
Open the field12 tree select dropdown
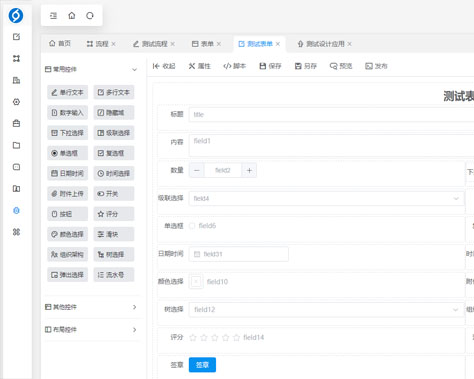326,310
